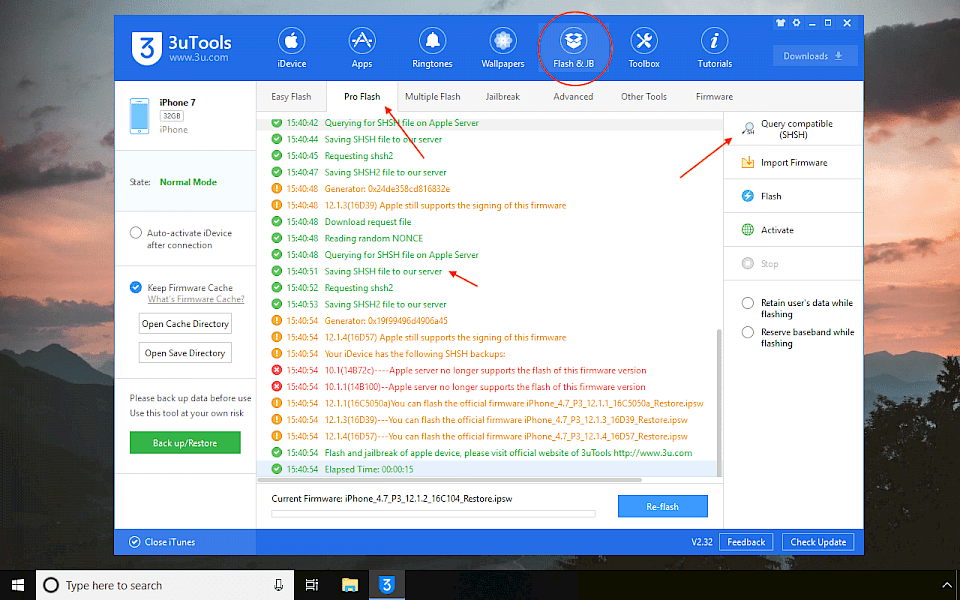Click the flash progress bar

(x=433, y=514)
